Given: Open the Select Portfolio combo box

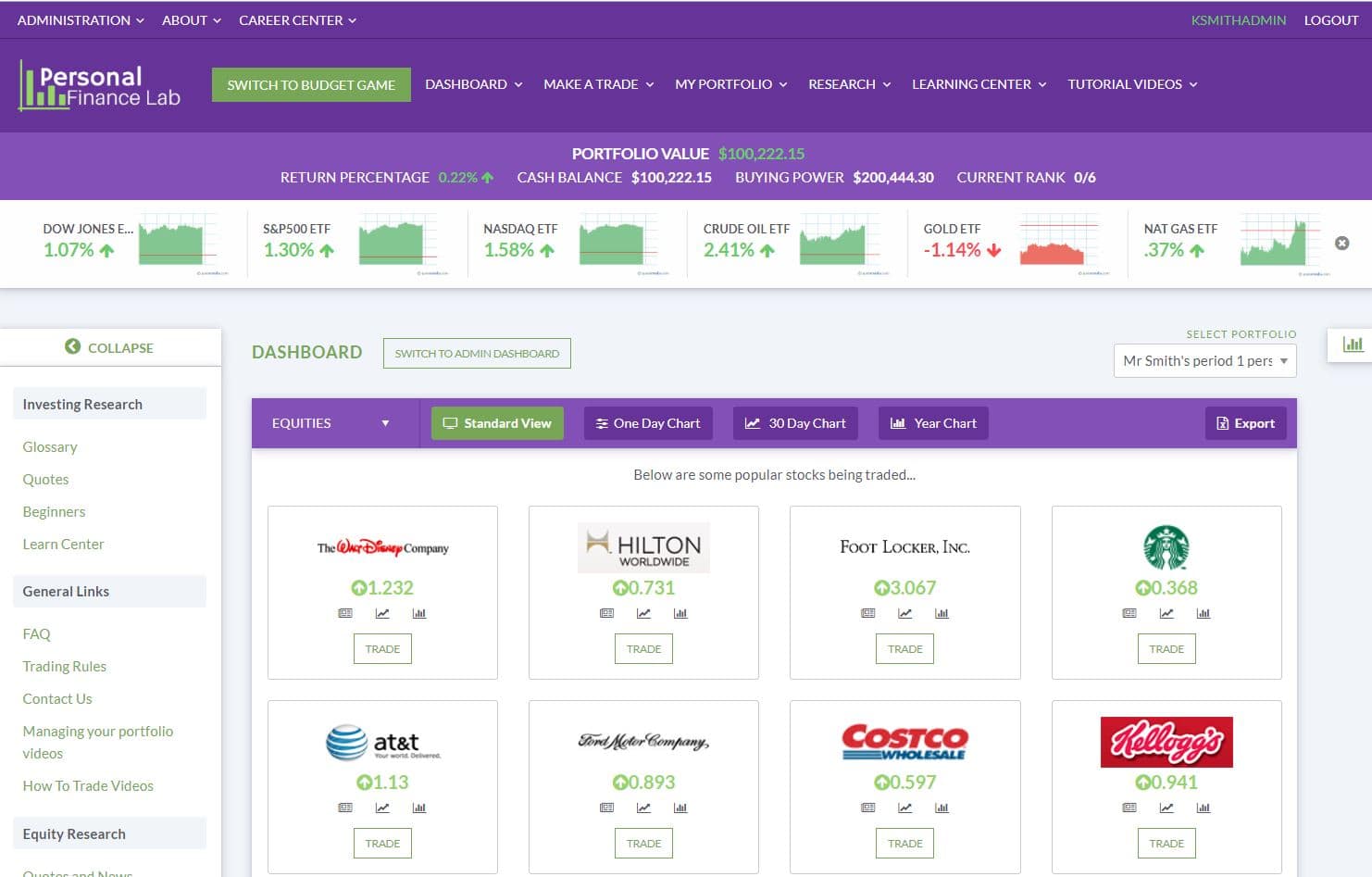Looking at the screenshot, I should click(1204, 360).
